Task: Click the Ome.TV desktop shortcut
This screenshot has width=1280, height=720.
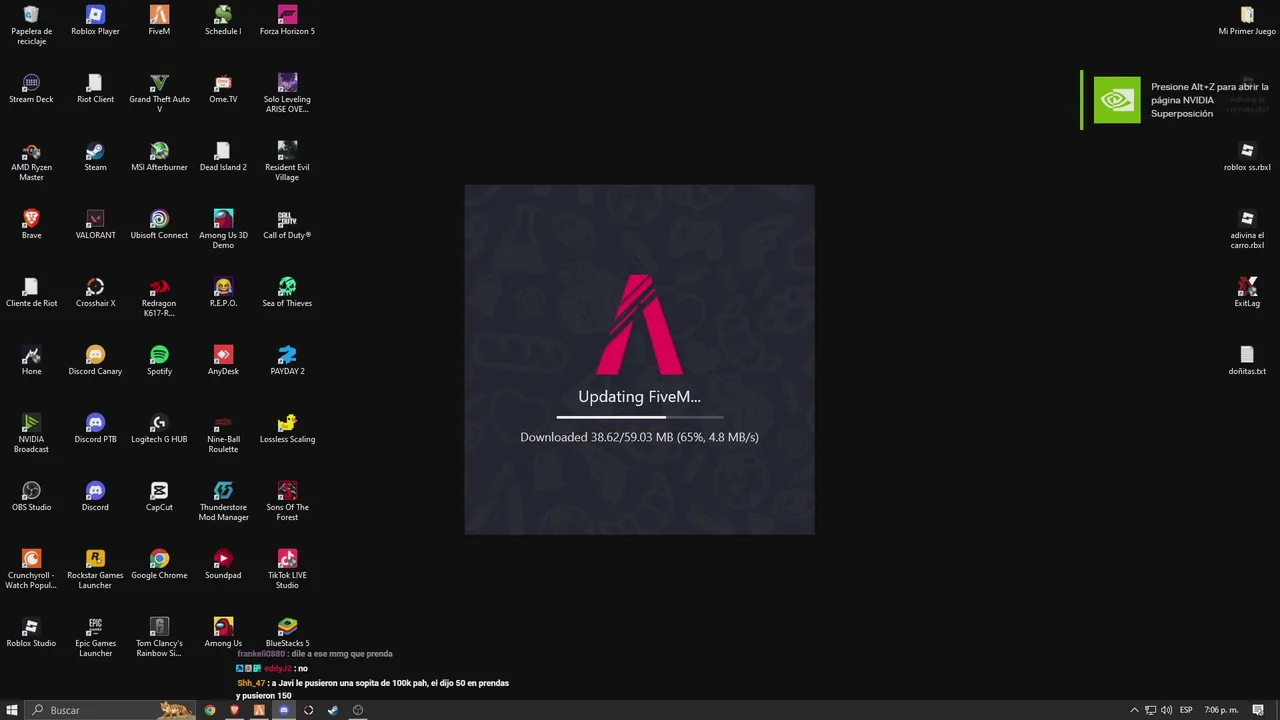Action: click(x=223, y=88)
